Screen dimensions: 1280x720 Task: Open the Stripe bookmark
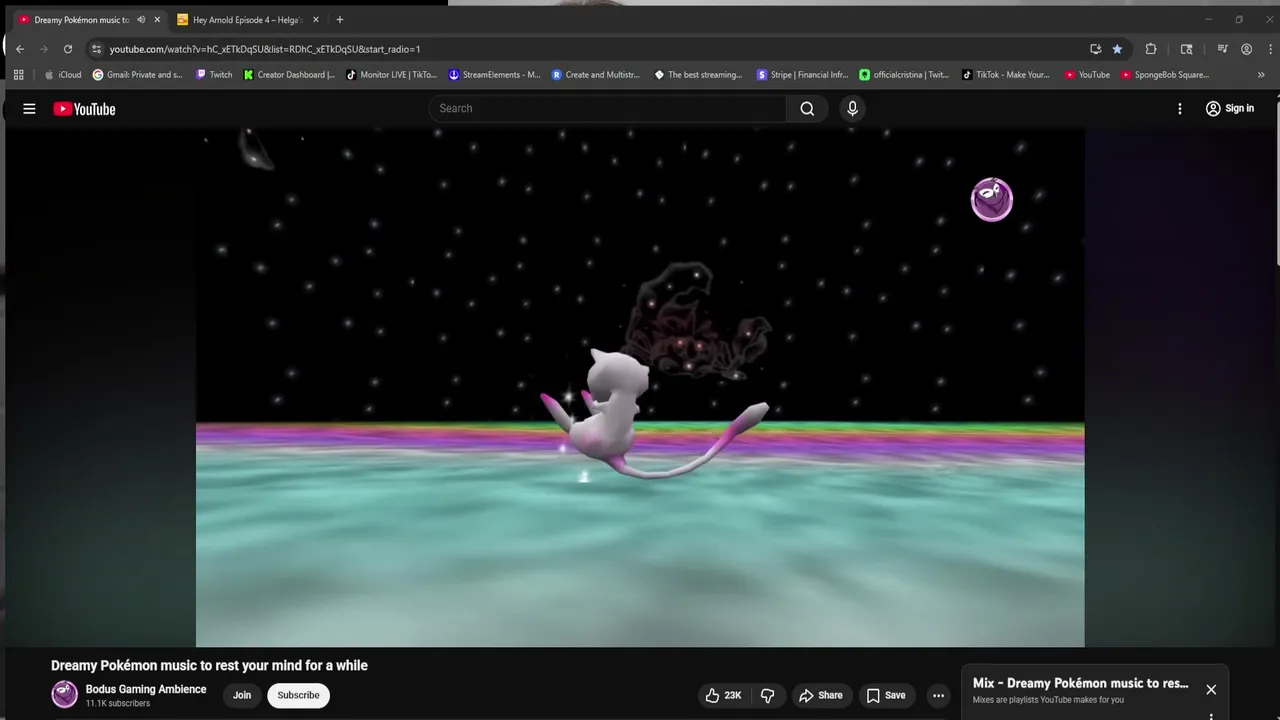pyautogui.click(x=803, y=75)
